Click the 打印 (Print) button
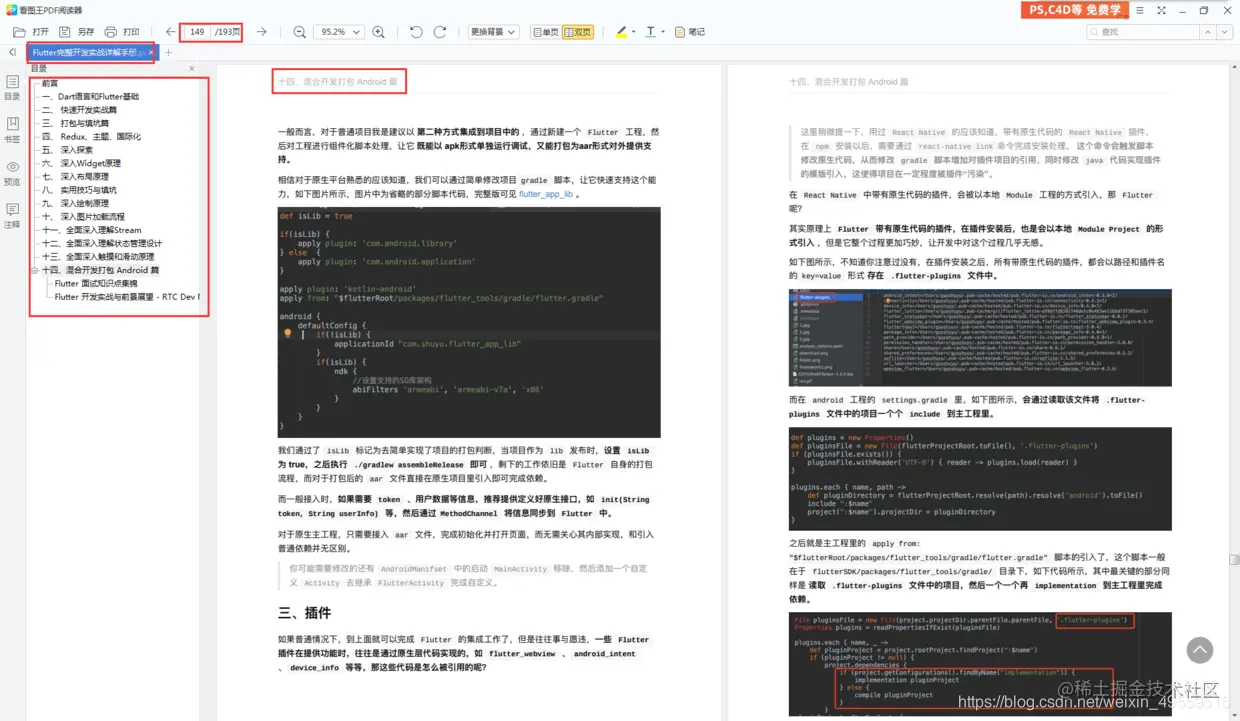The height and width of the screenshot is (721, 1240). (x=122, y=32)
